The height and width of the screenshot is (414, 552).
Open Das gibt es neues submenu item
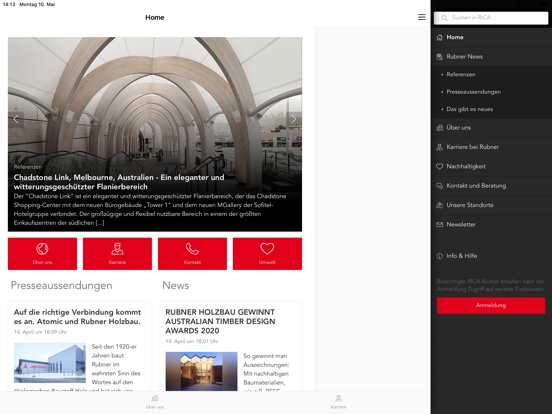(x=491, y=109)
